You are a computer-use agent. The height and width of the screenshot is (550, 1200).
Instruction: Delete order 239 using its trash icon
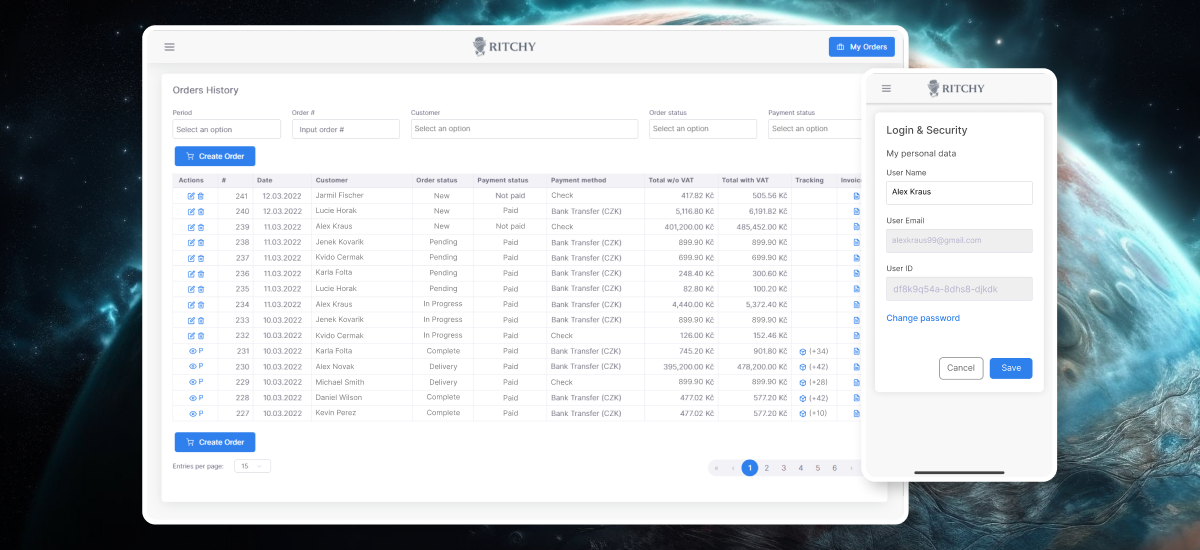coord(200,227)
